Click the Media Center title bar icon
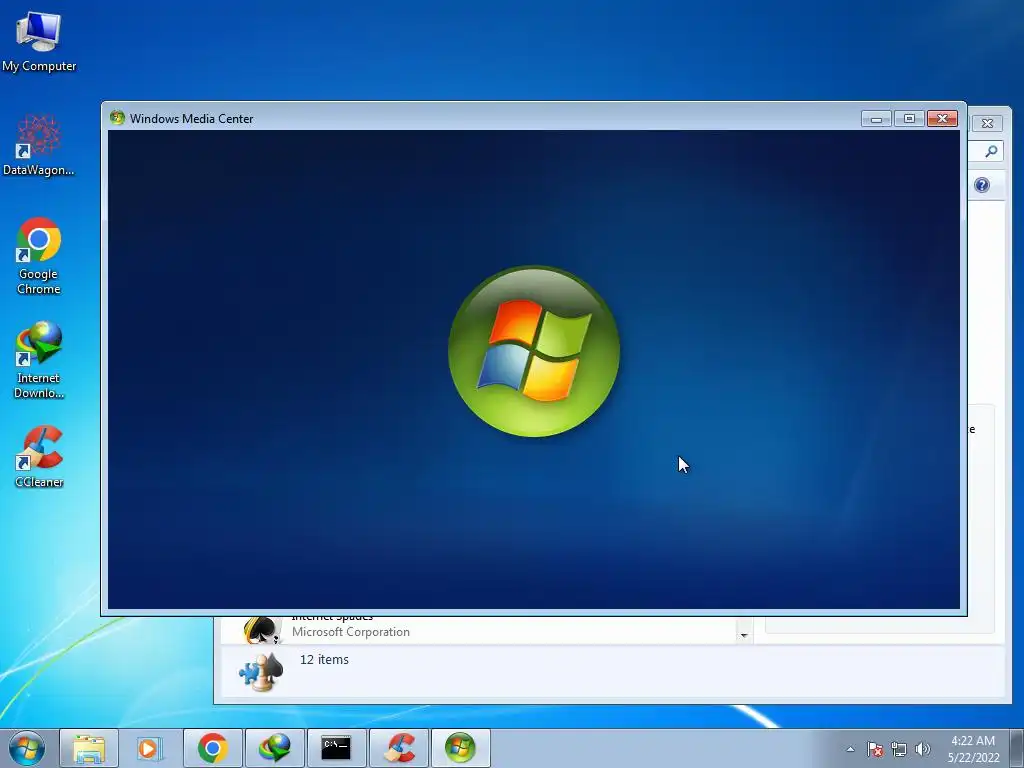This screenshot has height=768, width=1024. pyautogui.click(x=118, y=118)
